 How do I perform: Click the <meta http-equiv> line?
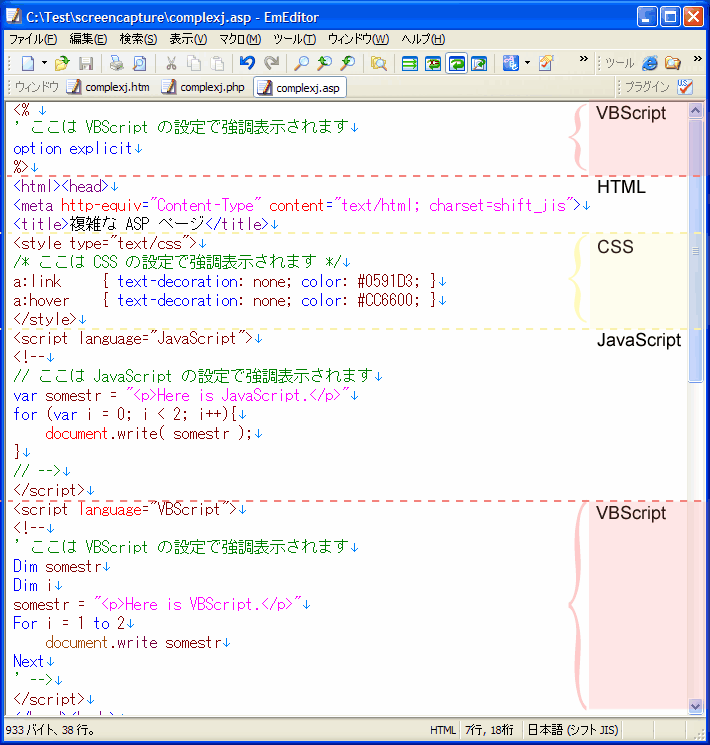[297, 206]
